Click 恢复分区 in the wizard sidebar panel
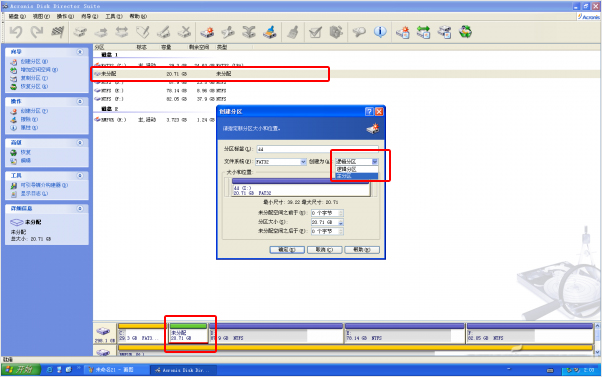Image resolution: width=602 pixels, height=377 pixels. pyautogui.click(x=34, y=87)
